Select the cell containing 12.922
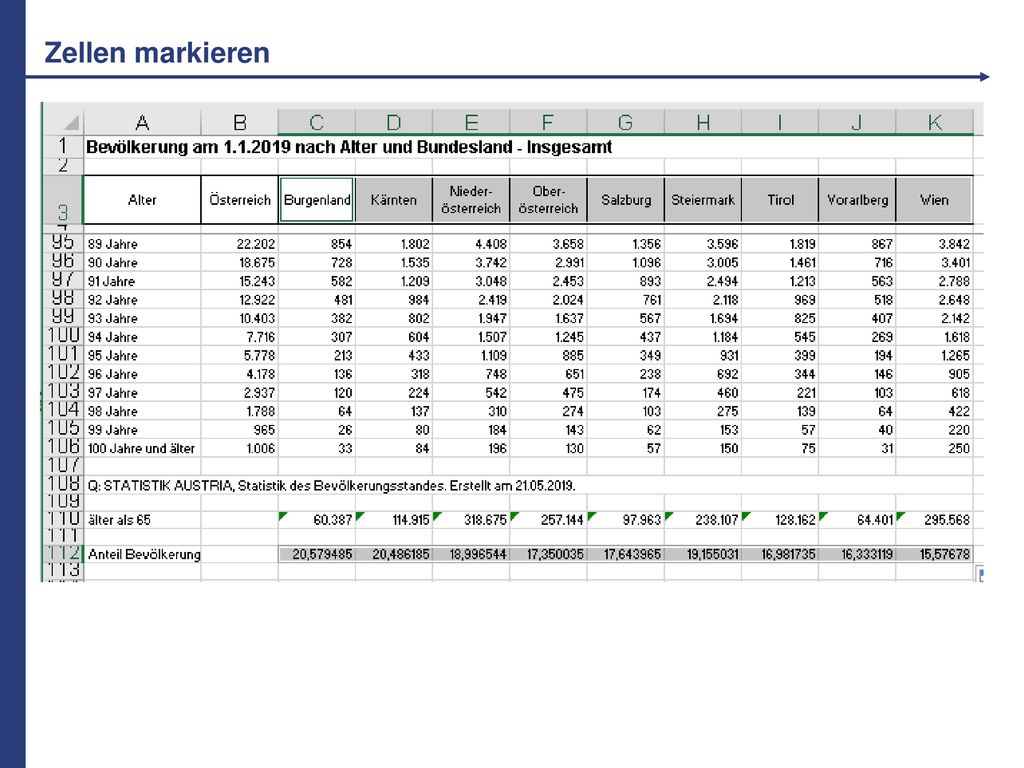The width and height of the screenshot is (1024, 768). tap(240, 300)
